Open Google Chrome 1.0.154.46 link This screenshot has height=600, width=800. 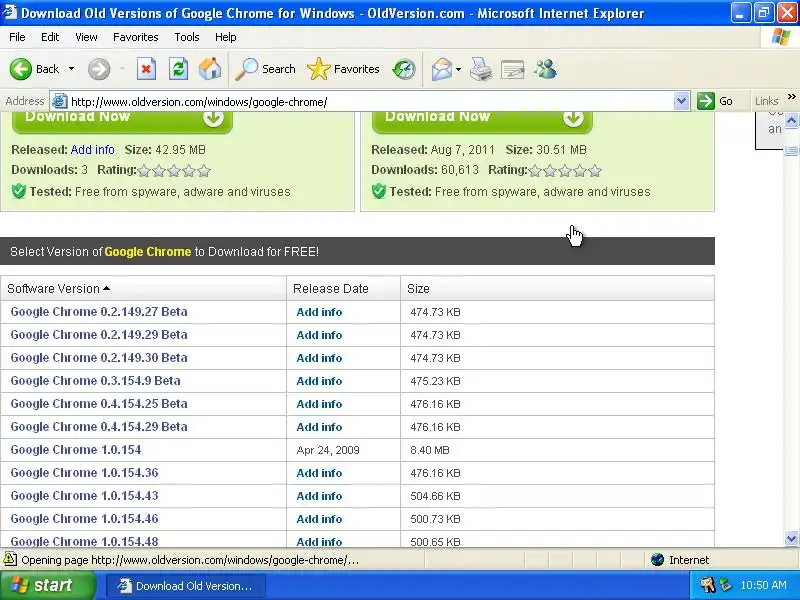pyautogui.click(x=84, y=518)
